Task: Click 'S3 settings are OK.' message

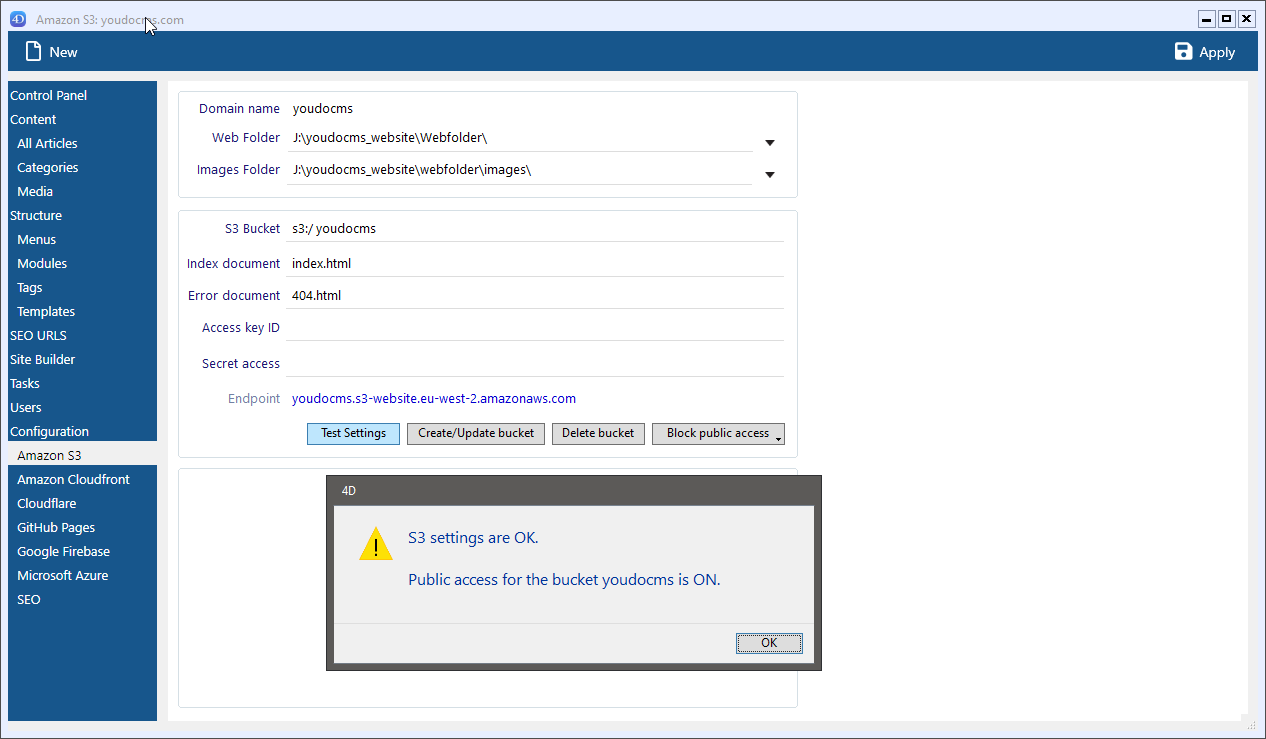Action: (473, 538)
